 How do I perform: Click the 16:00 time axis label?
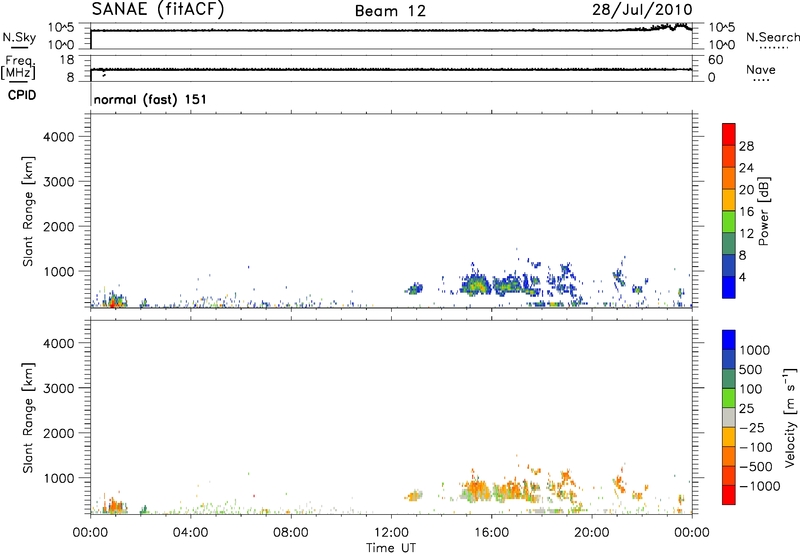tap(491, 533)
